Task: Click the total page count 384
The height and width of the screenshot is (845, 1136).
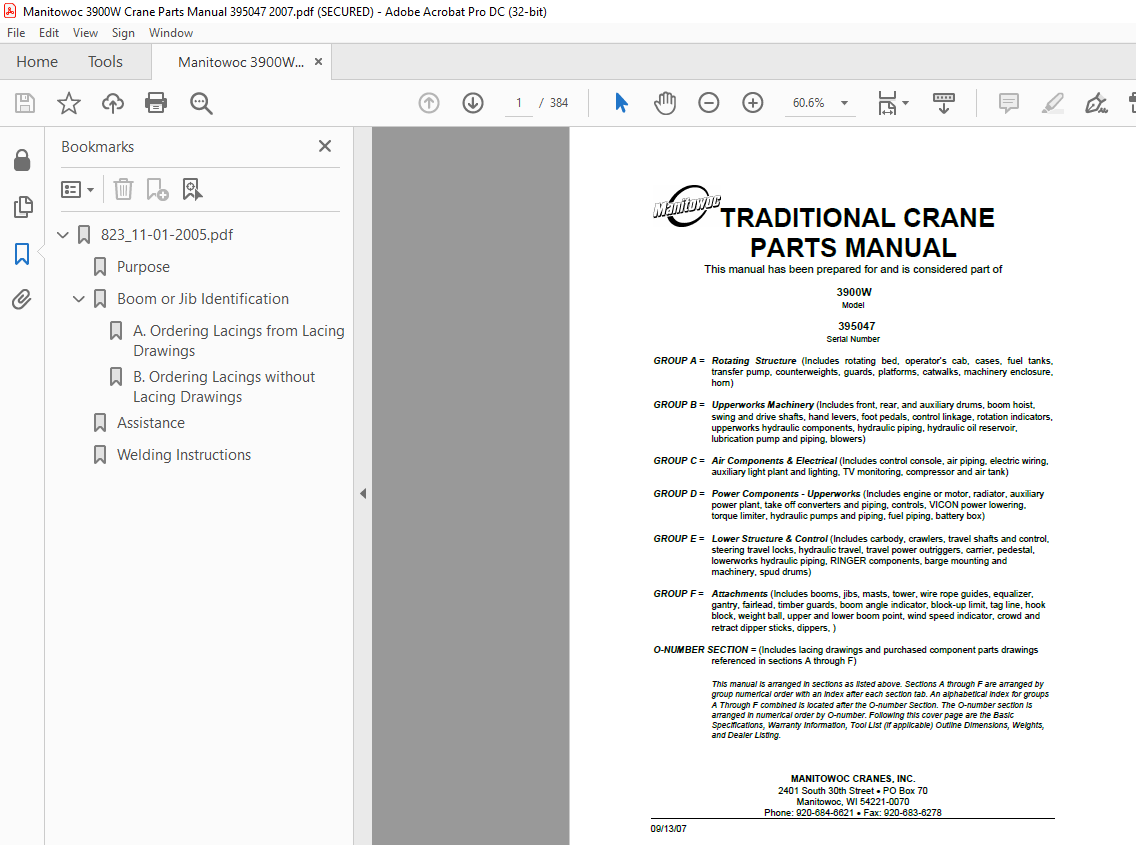Action: pyautogui.click(x=559, y=103)
